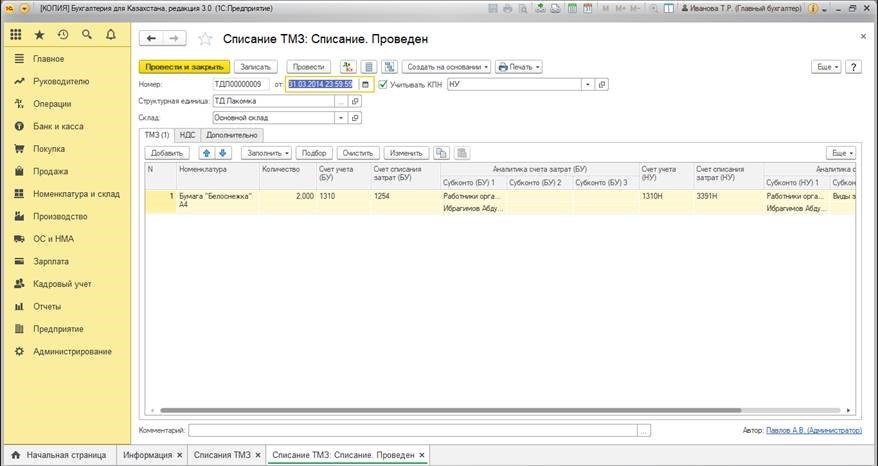The width and height of the screenshot is (878, 466).
Task: Move row up with blue up arrow
Action: tap(207, 153)
